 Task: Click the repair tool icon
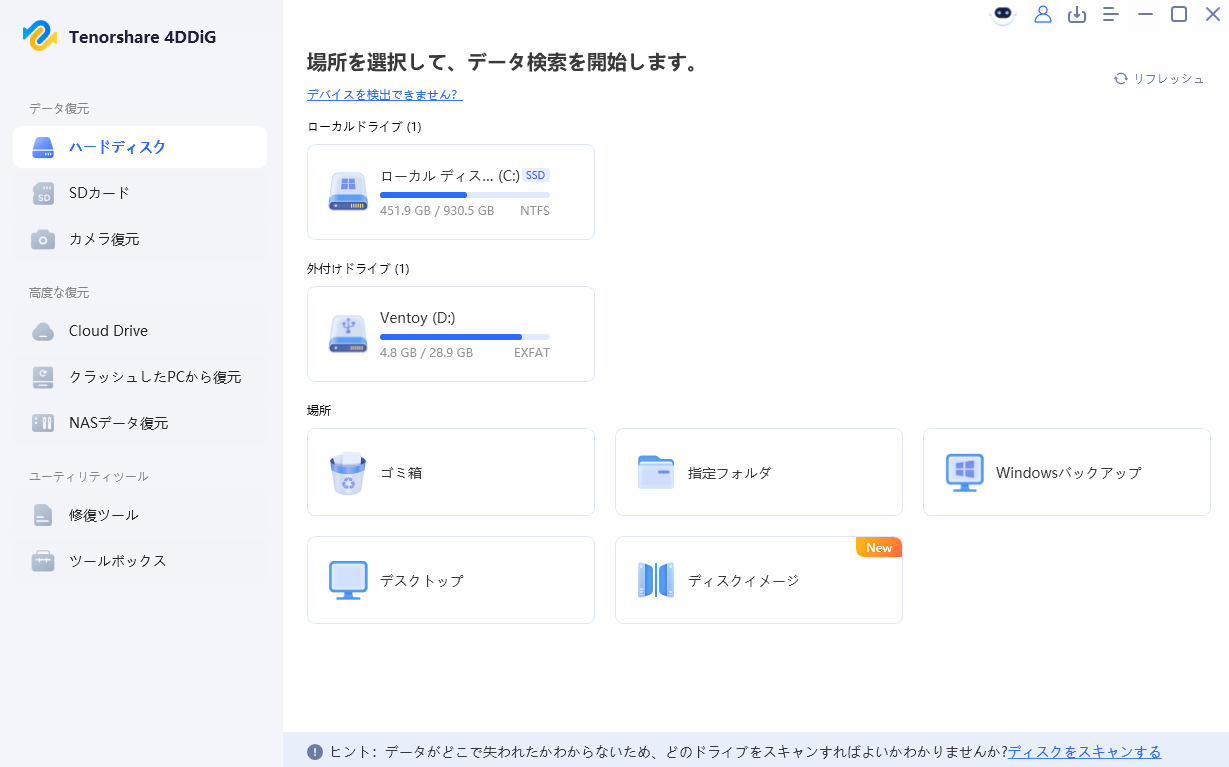click(43, 515)
